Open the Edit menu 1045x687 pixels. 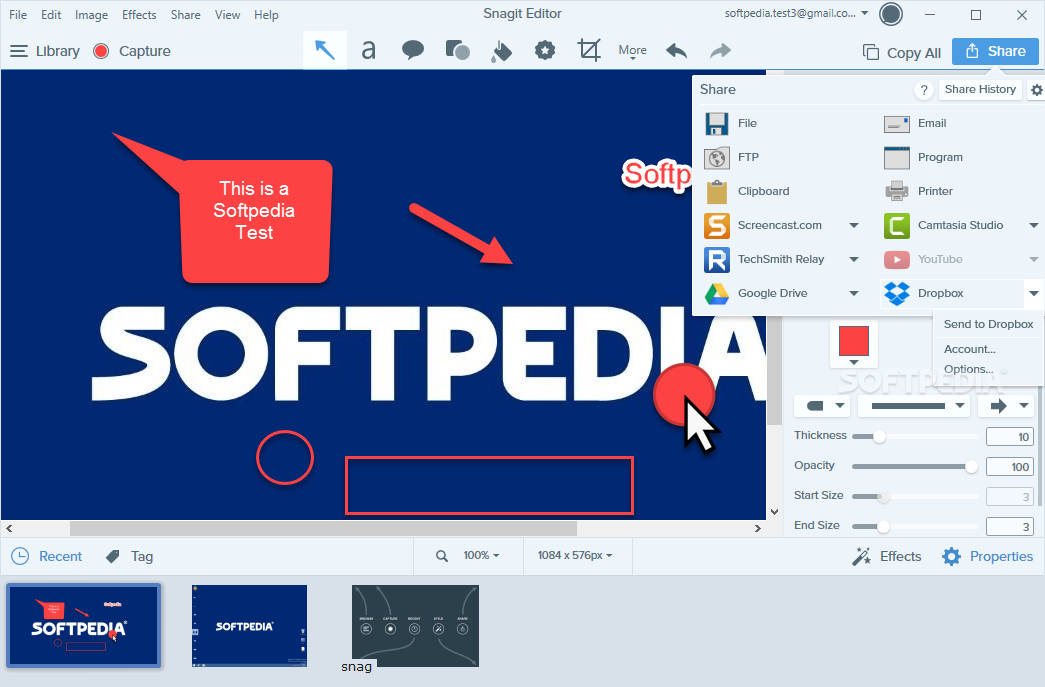(x=51, y=15)
